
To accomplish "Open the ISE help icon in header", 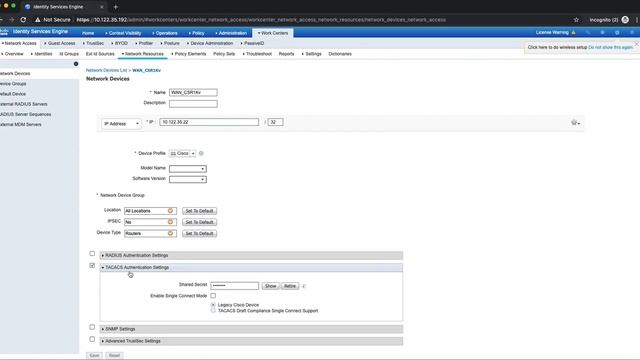I will [x=602, y=32].
